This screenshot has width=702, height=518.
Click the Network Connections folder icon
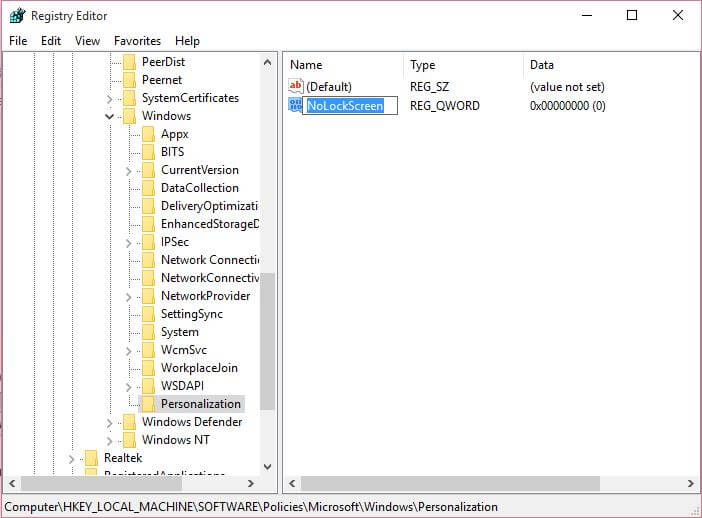[x=149, y=260]
